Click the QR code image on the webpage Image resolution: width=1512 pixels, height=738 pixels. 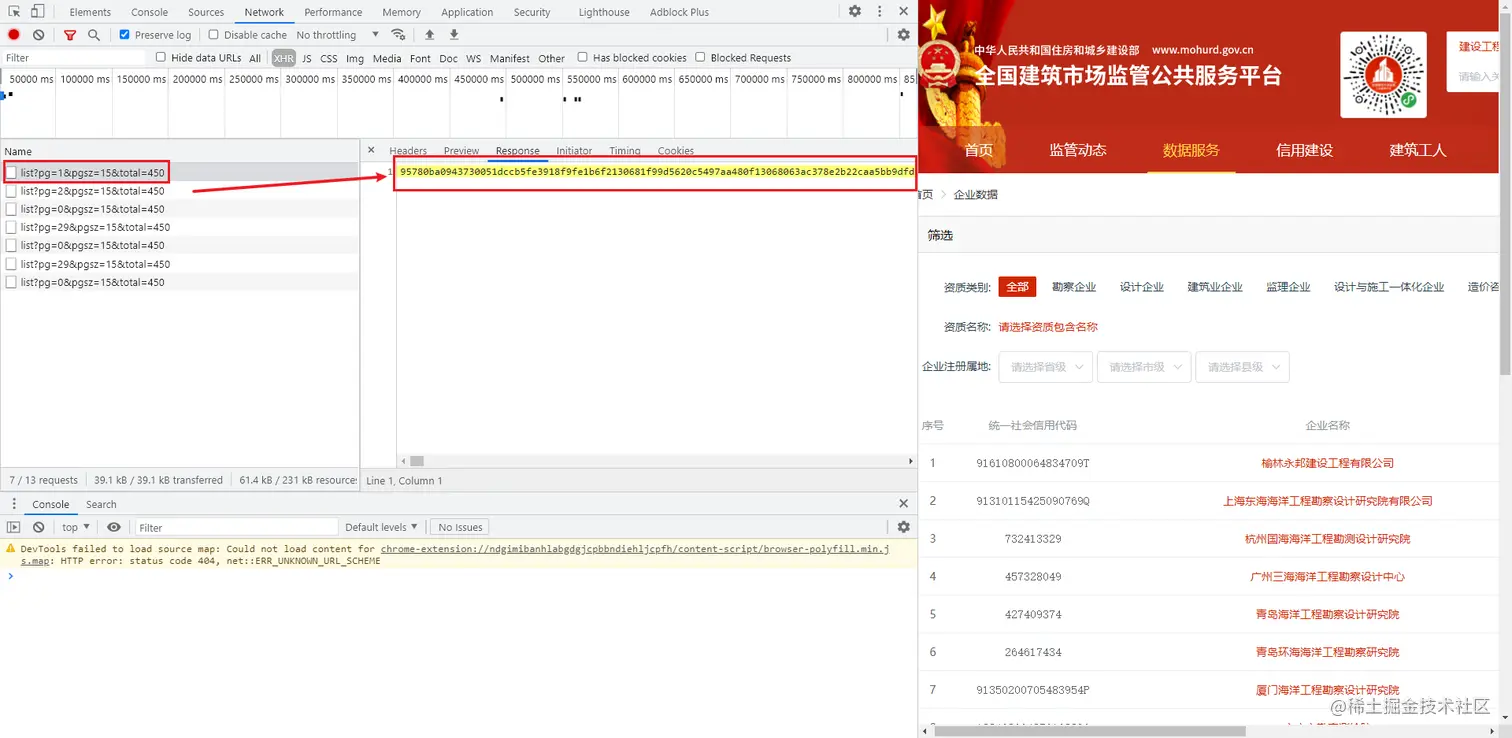(1383, 75)
